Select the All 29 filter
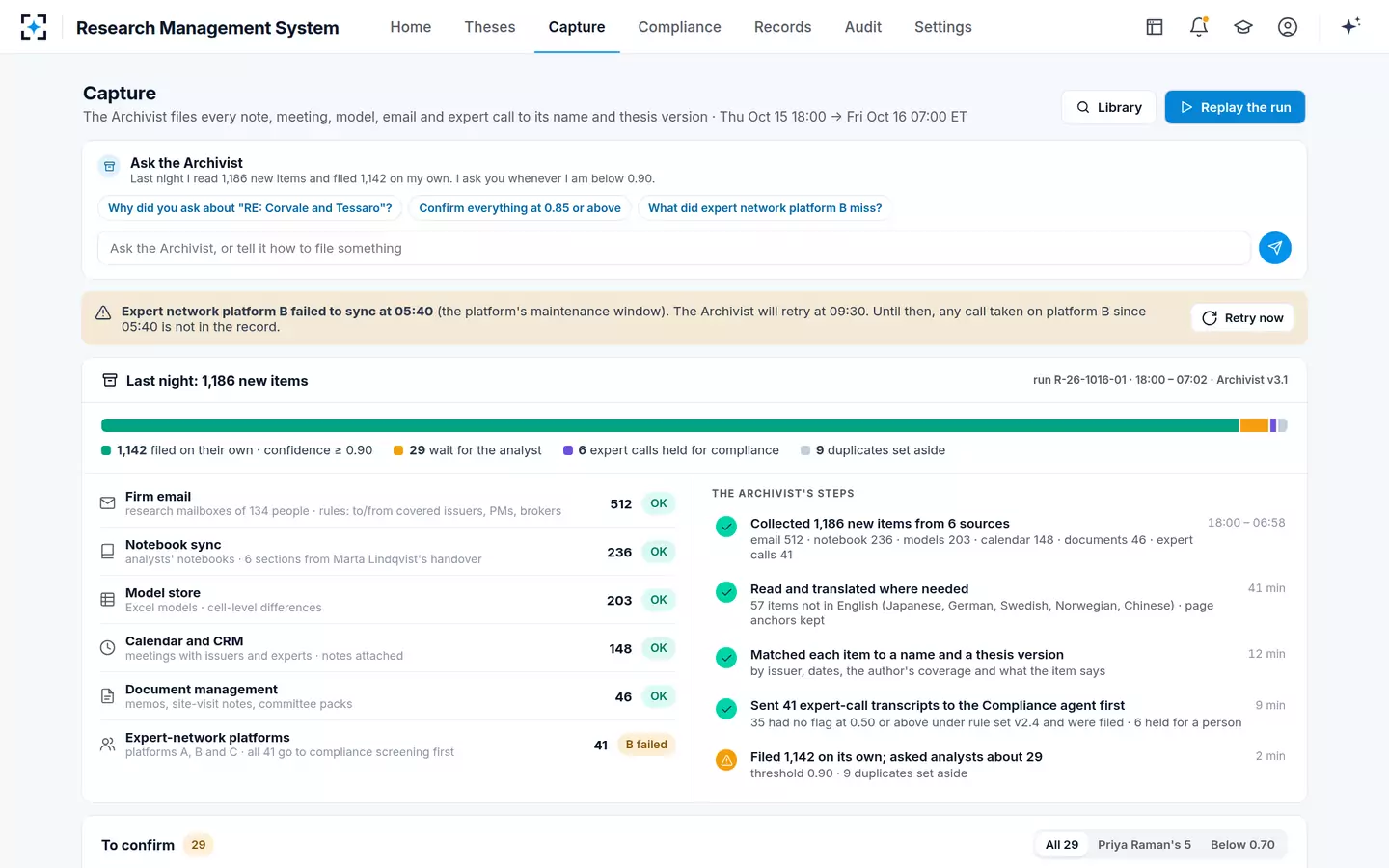The width and height of the screenshot is (1389, 868). coord(1062,845)
